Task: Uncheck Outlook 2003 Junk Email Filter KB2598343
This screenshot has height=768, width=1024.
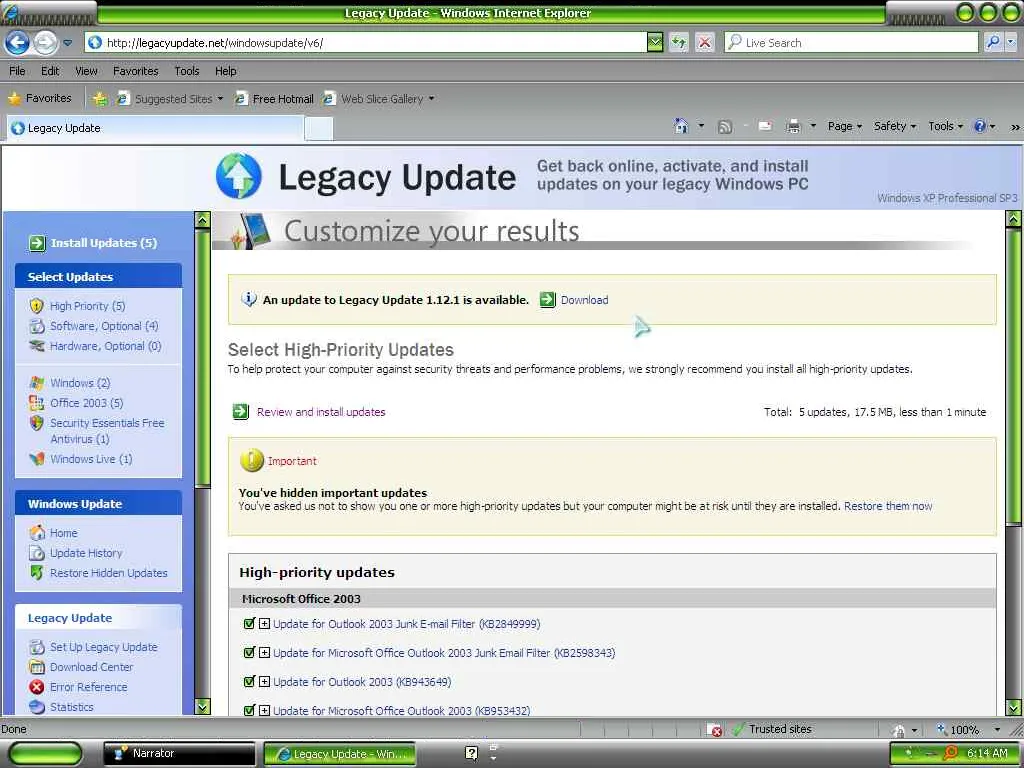Action: 249,652
